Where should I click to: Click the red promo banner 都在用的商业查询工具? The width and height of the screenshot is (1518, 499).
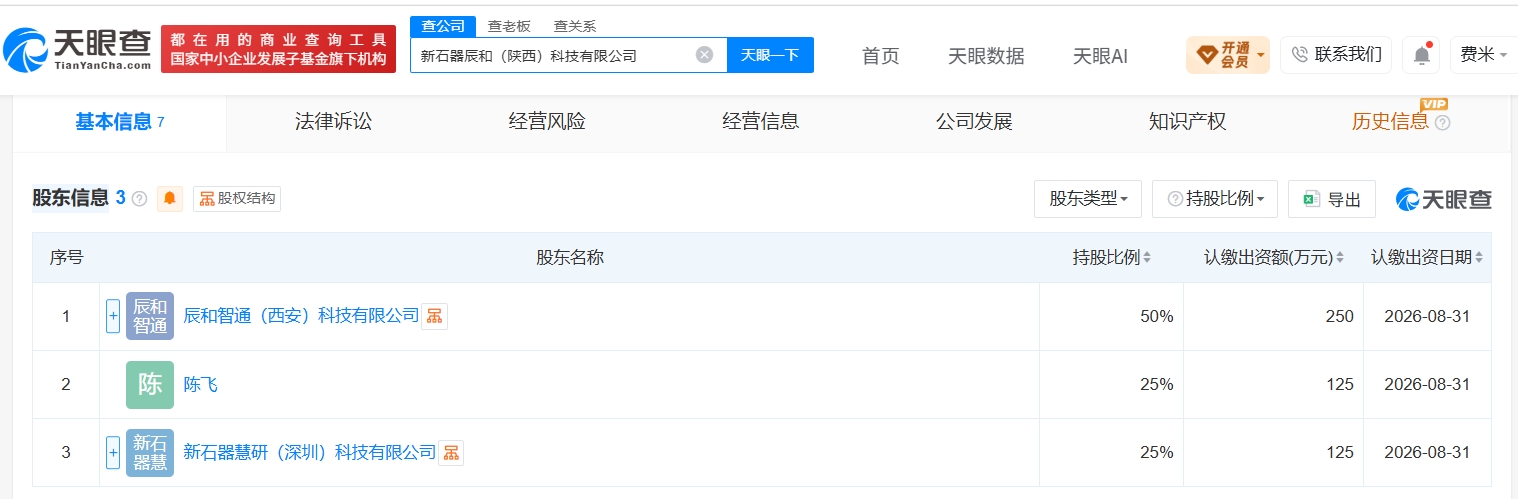pos(278,49)
